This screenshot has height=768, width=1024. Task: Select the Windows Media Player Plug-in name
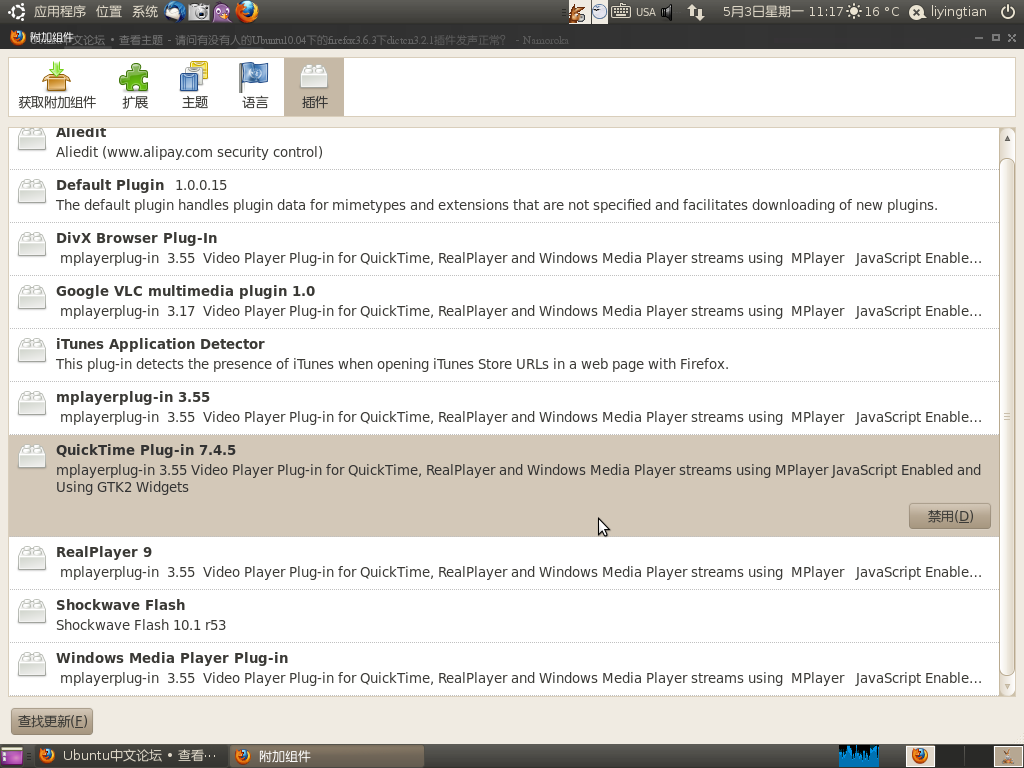(x=172, y=658)
